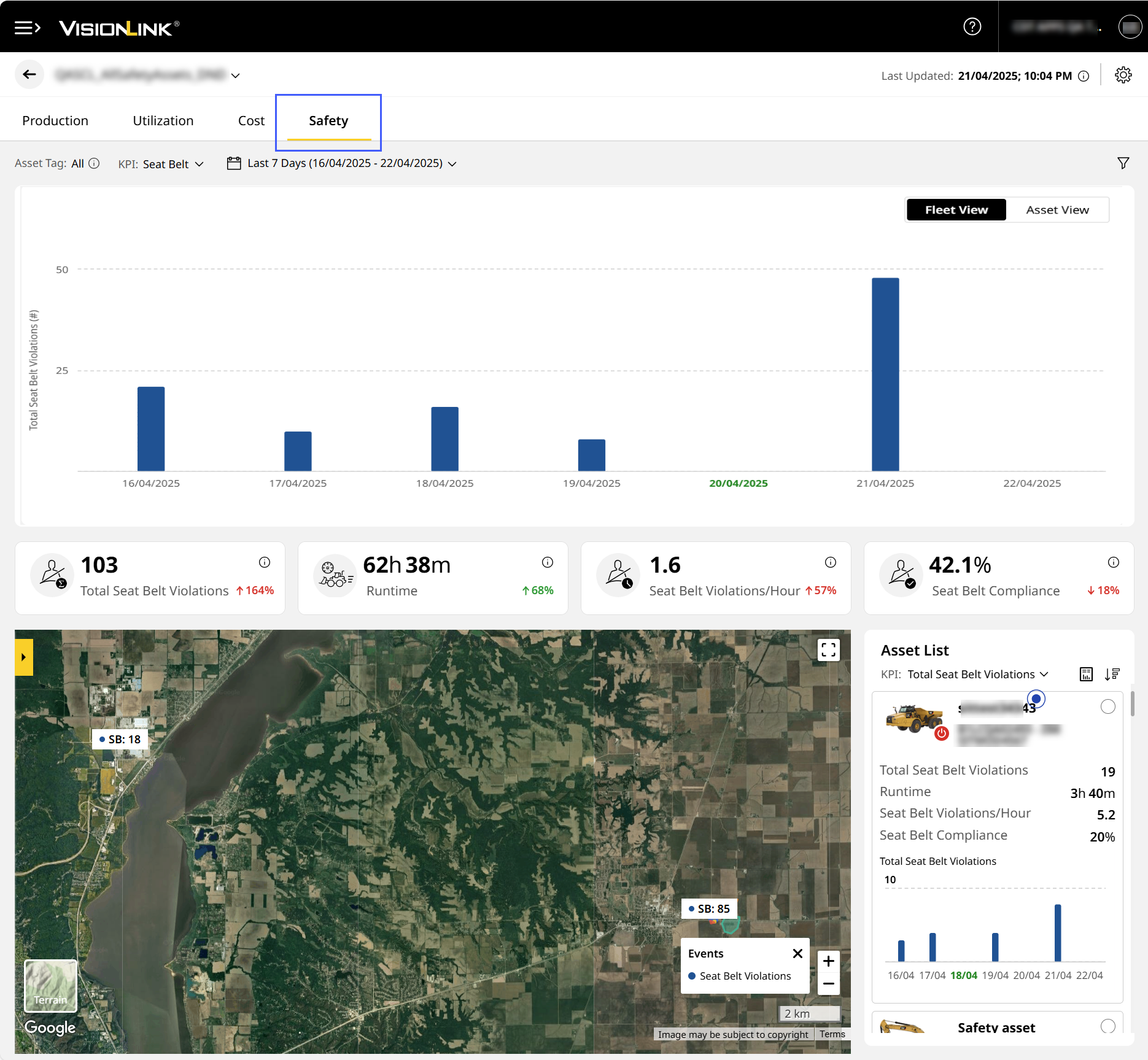Click the back arrow button
Screen dimensions: 1148x1060
(x=29, y=75)
